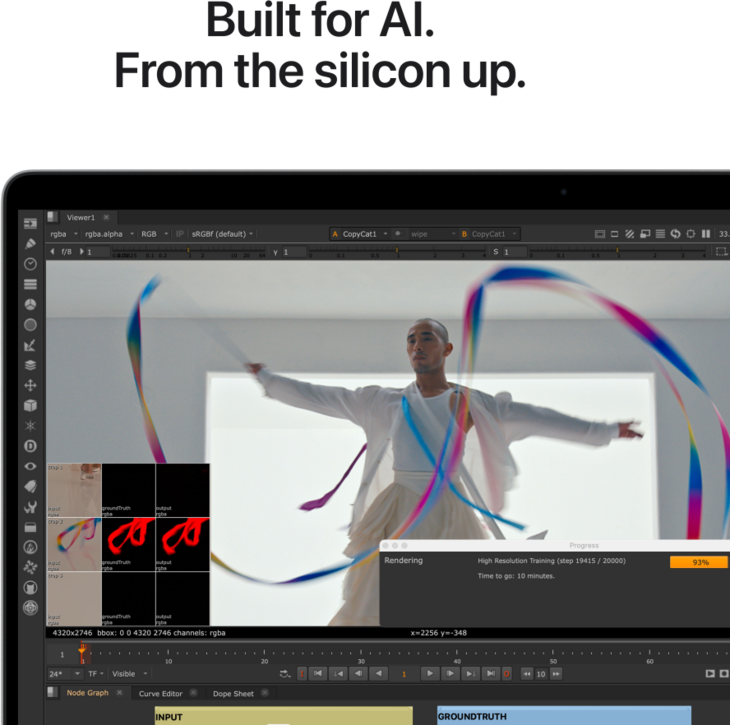Pause the viewer using the pause icon
Viewport: 730px width, 725px height.
(706, 234)
